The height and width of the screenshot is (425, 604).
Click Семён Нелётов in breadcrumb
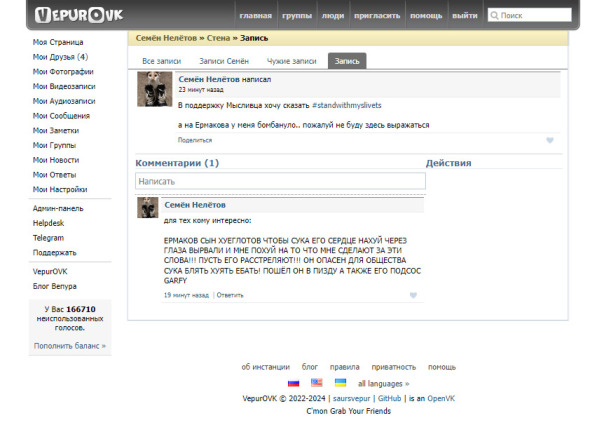(166, 38)
